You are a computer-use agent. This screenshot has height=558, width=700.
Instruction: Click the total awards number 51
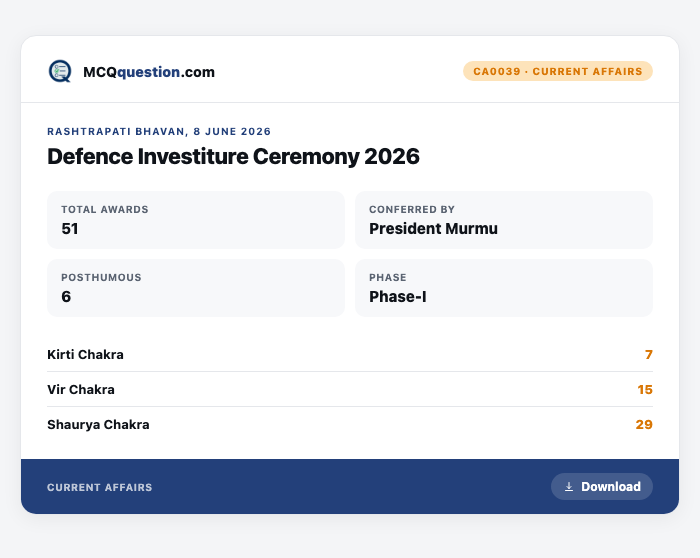pos(70,229)
